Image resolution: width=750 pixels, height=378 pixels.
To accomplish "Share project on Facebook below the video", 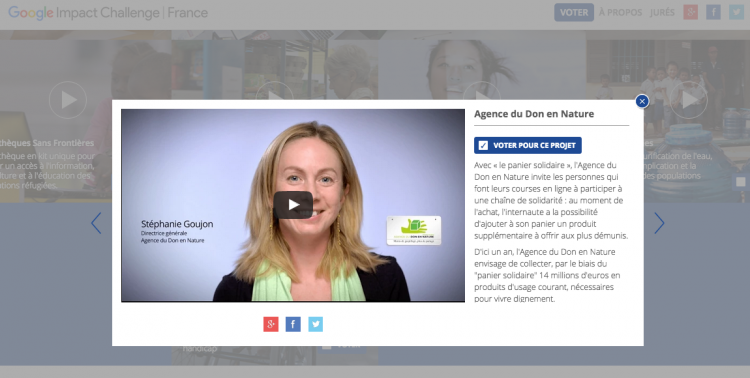I will click(x=293, y=324).
